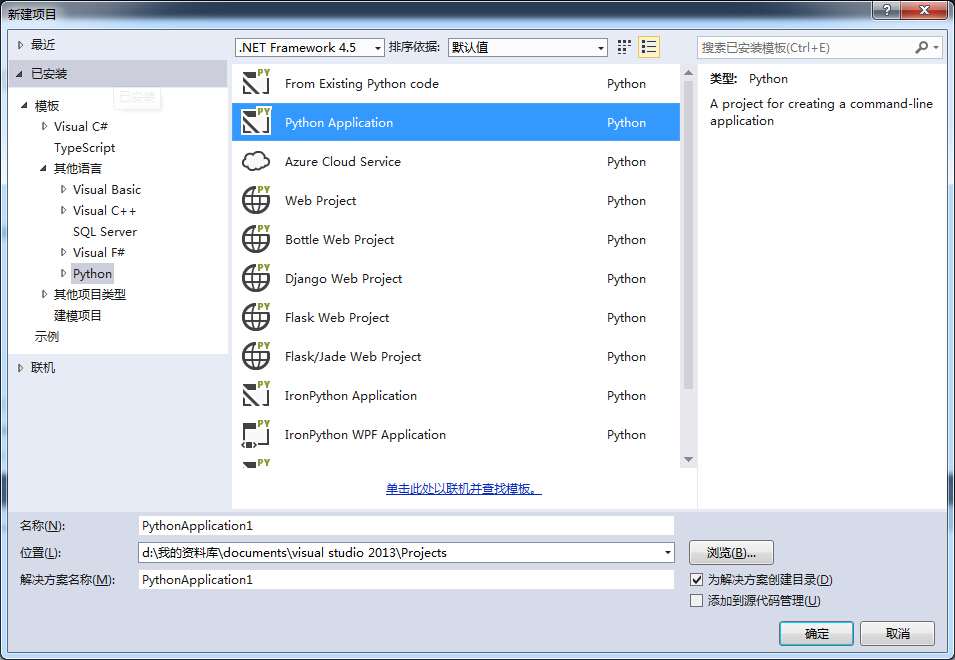Click the search magnifier icon

[x=922, y=47]
